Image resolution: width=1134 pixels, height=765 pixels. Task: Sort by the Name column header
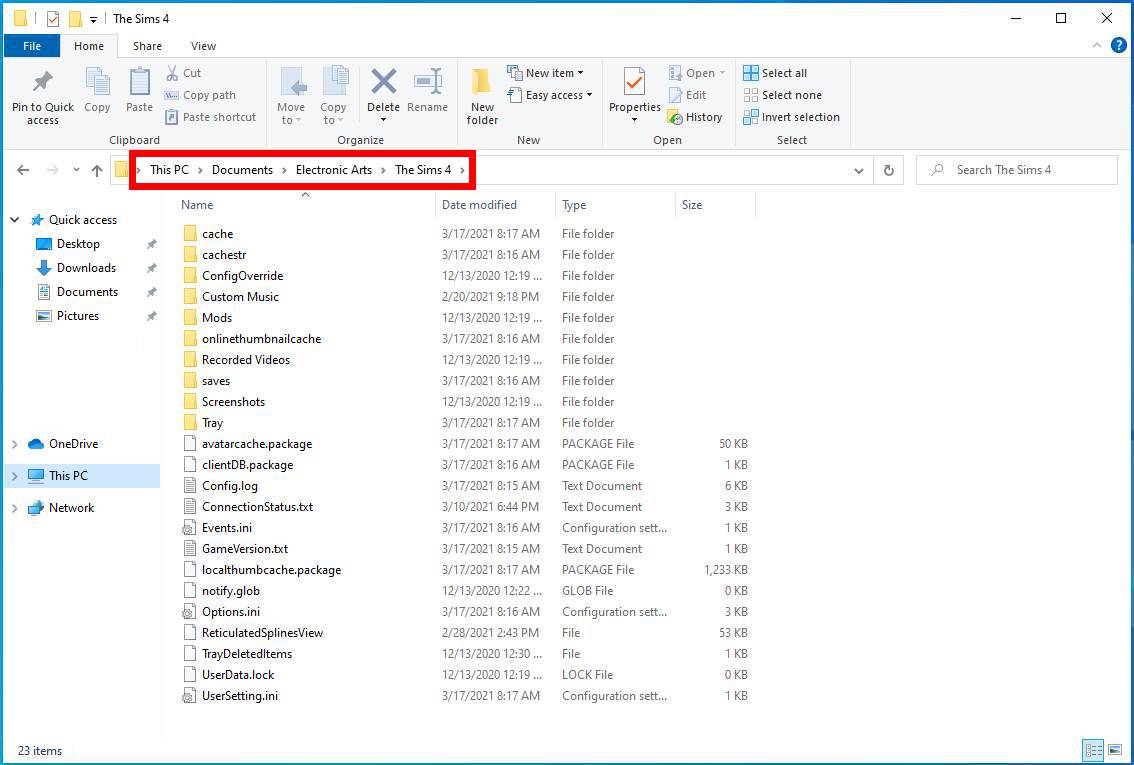[x=305, y=205]
